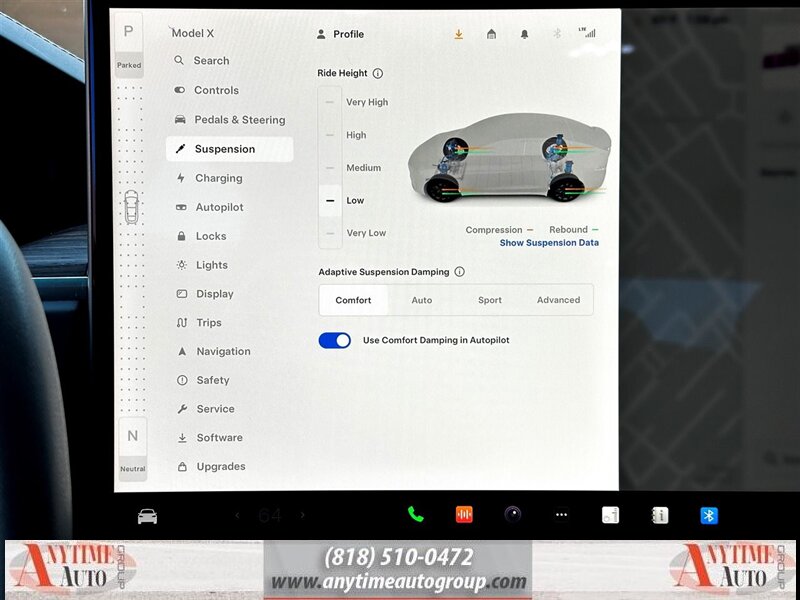
Task: Tap the 64 temperature setting
Action: [270, 516]
